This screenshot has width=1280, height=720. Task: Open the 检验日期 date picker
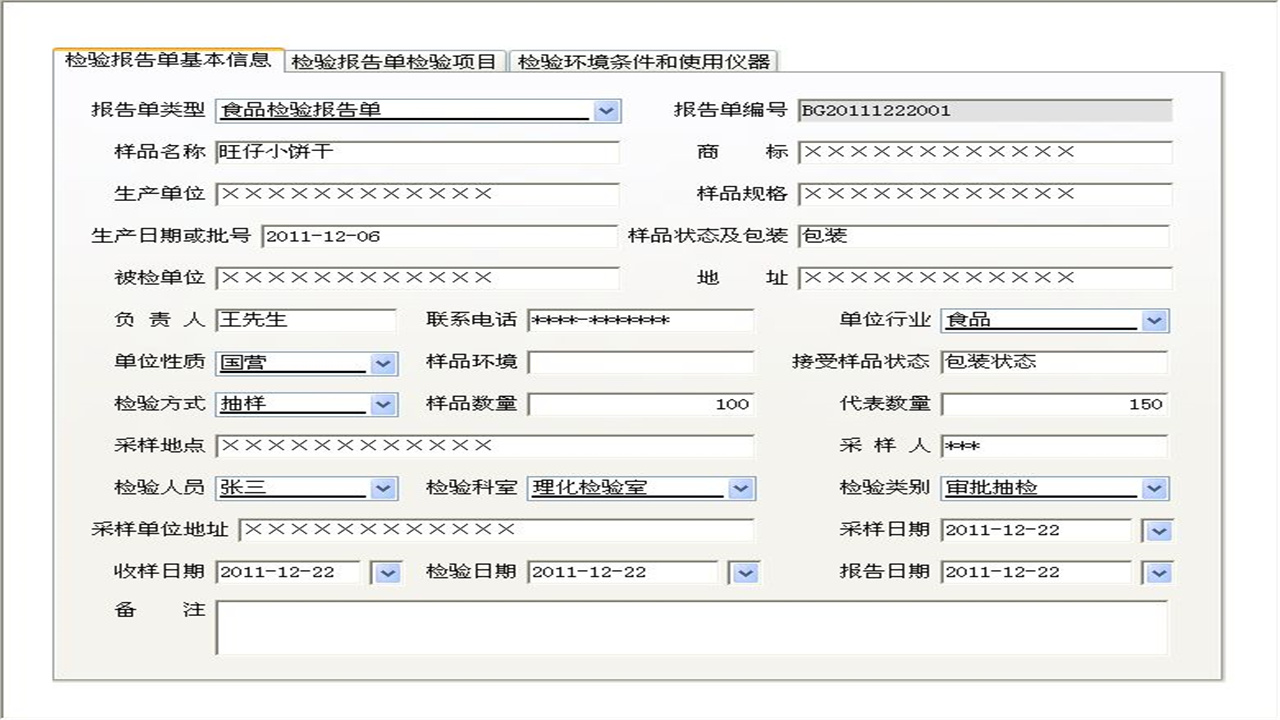click(745, 572)
